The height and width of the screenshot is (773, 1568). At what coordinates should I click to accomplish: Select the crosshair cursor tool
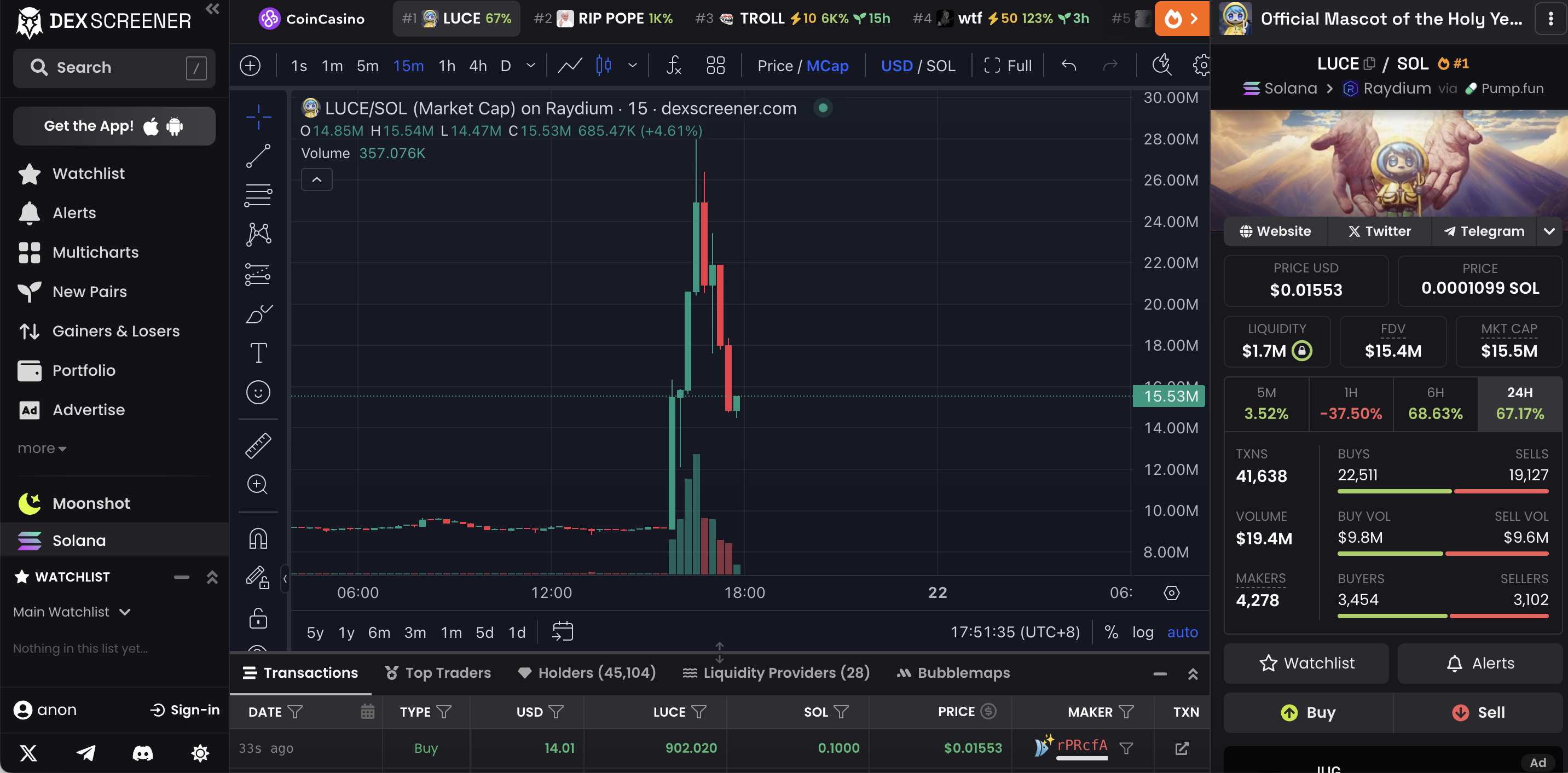click(259, 117)
